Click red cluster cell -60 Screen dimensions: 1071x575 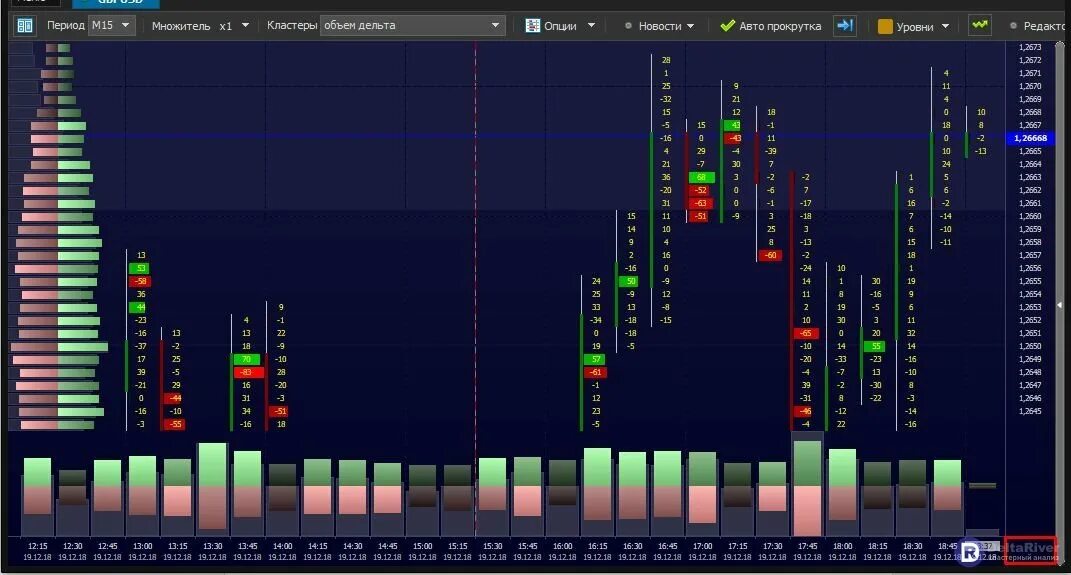(x=770, y=255)
